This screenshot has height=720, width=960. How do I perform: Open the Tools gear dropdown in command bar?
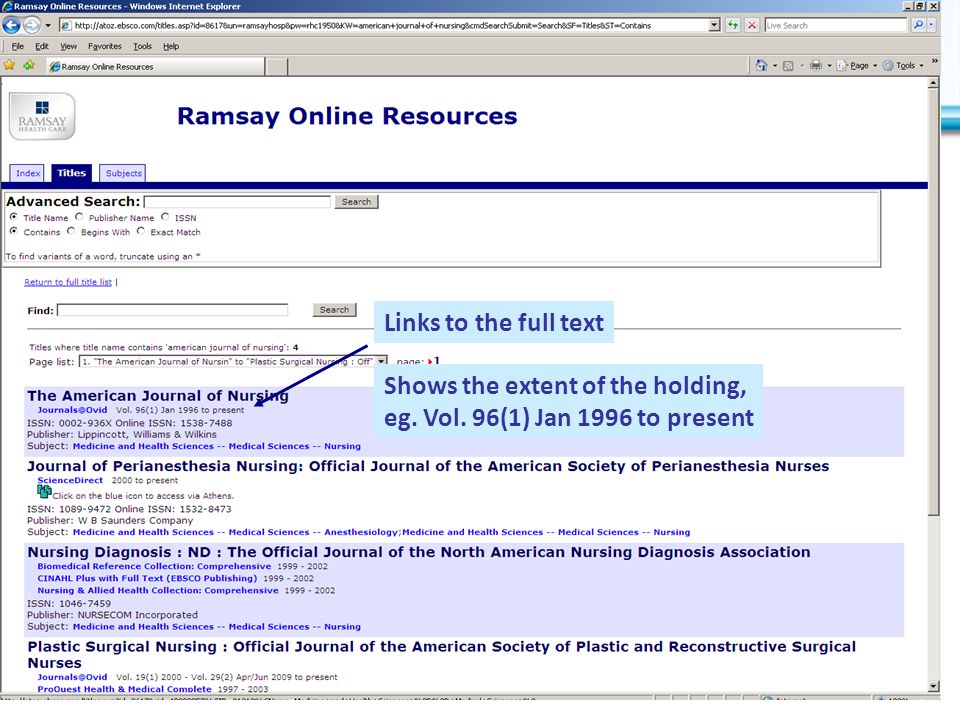903,66
